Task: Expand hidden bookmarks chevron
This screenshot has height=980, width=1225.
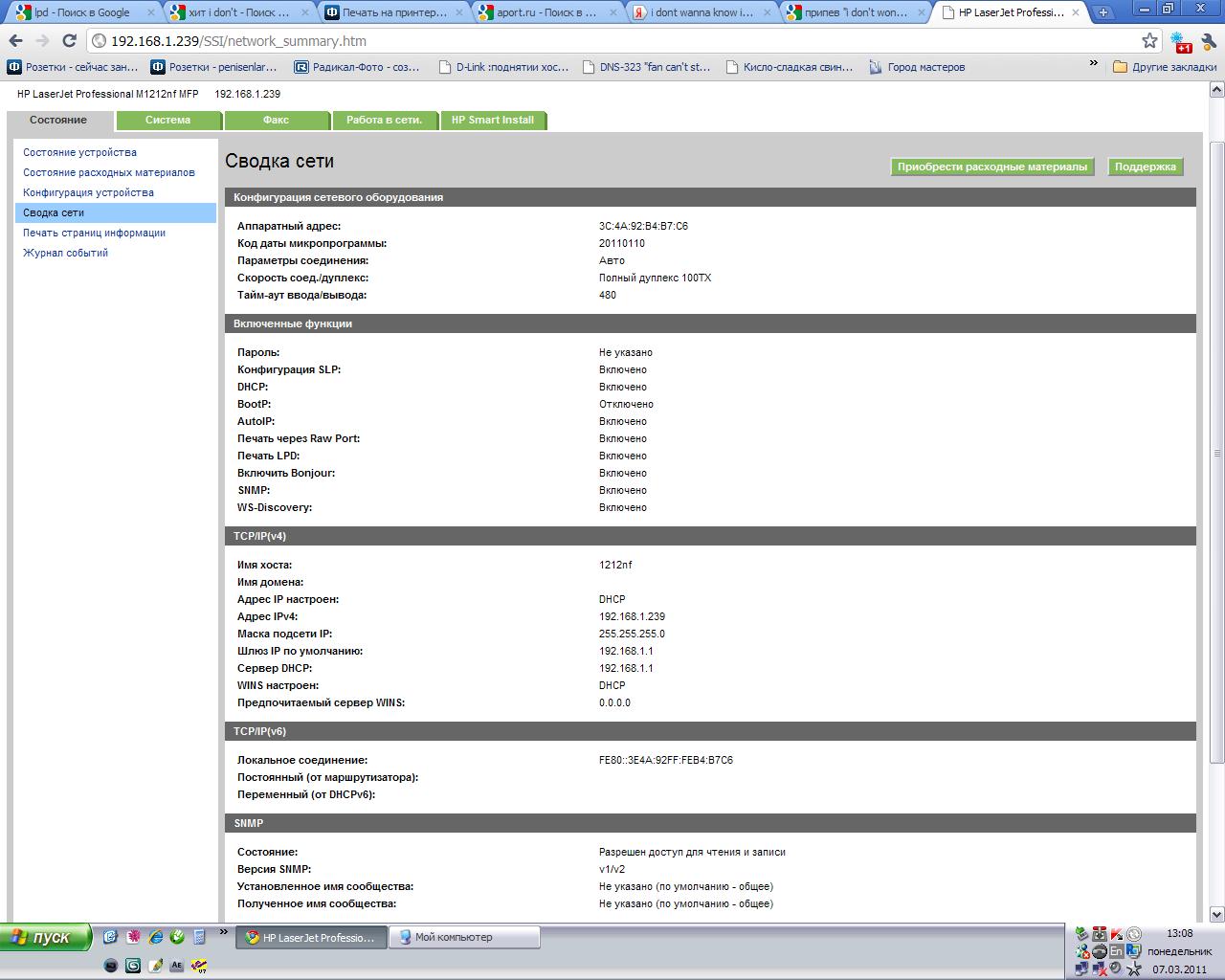Action: [x=1093, y=64]
